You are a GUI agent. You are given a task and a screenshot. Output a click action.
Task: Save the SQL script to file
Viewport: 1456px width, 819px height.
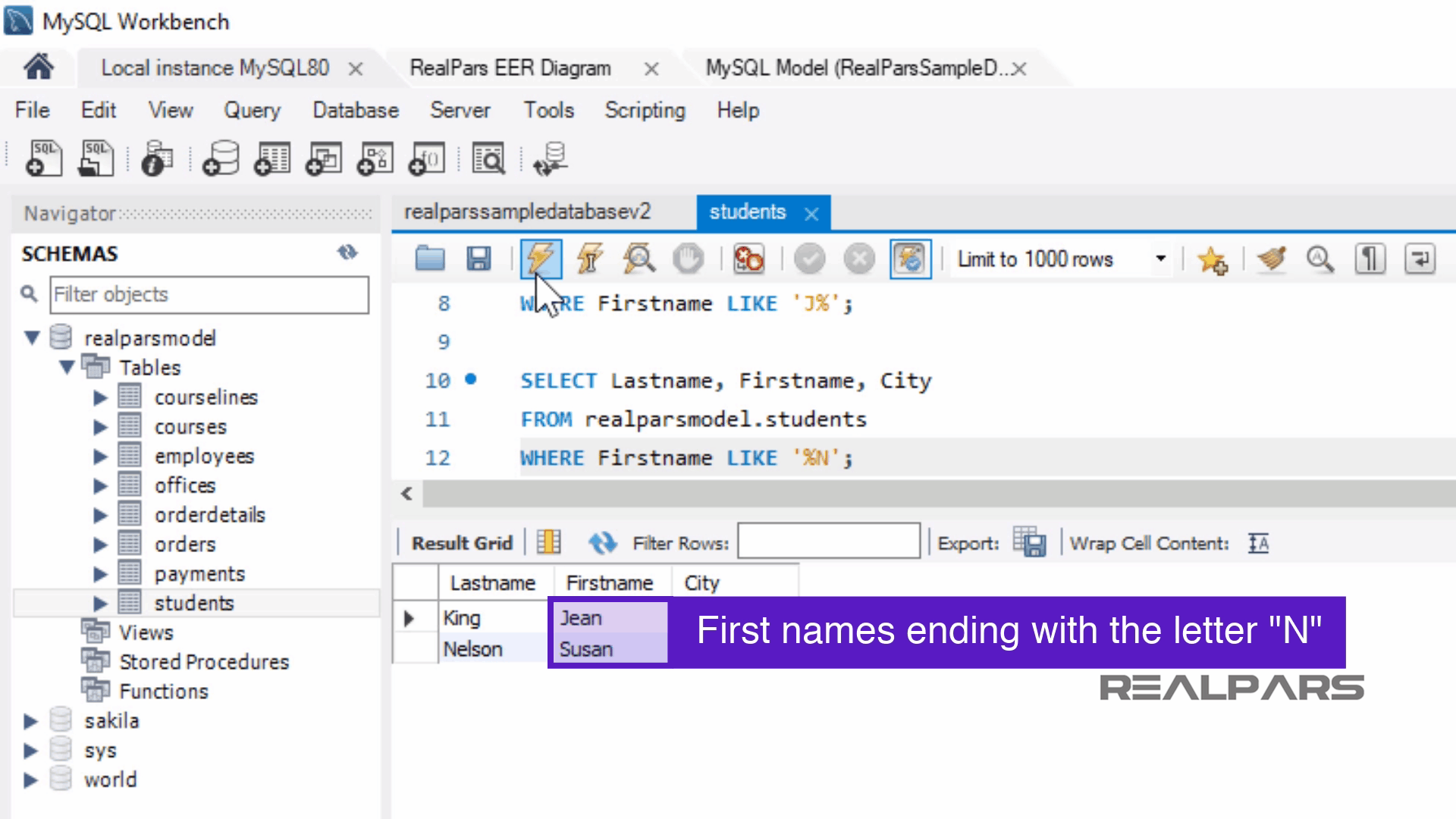click(479, 259)
